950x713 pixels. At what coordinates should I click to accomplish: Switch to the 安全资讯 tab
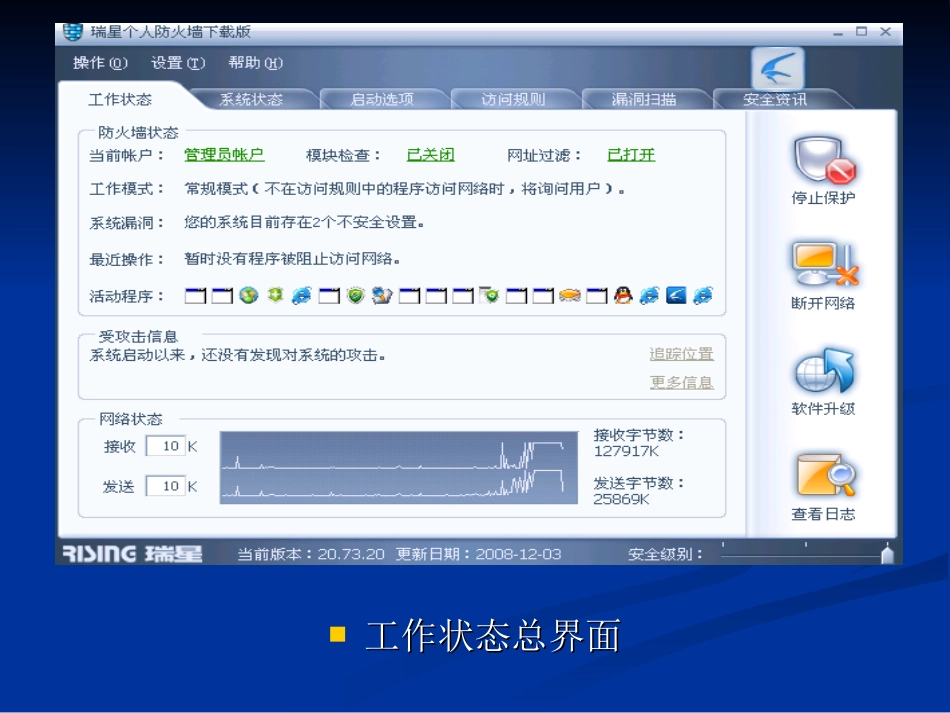tap(775, 99)
